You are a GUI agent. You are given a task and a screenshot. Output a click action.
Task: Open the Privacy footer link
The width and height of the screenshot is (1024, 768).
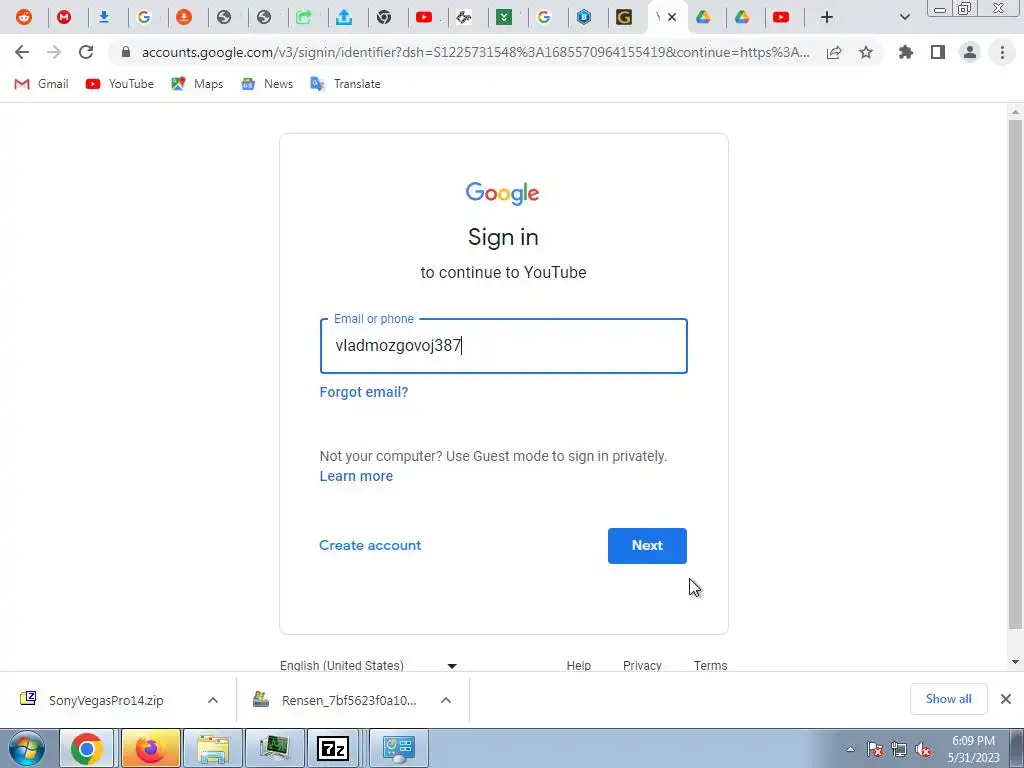click(x=642, y=665)
